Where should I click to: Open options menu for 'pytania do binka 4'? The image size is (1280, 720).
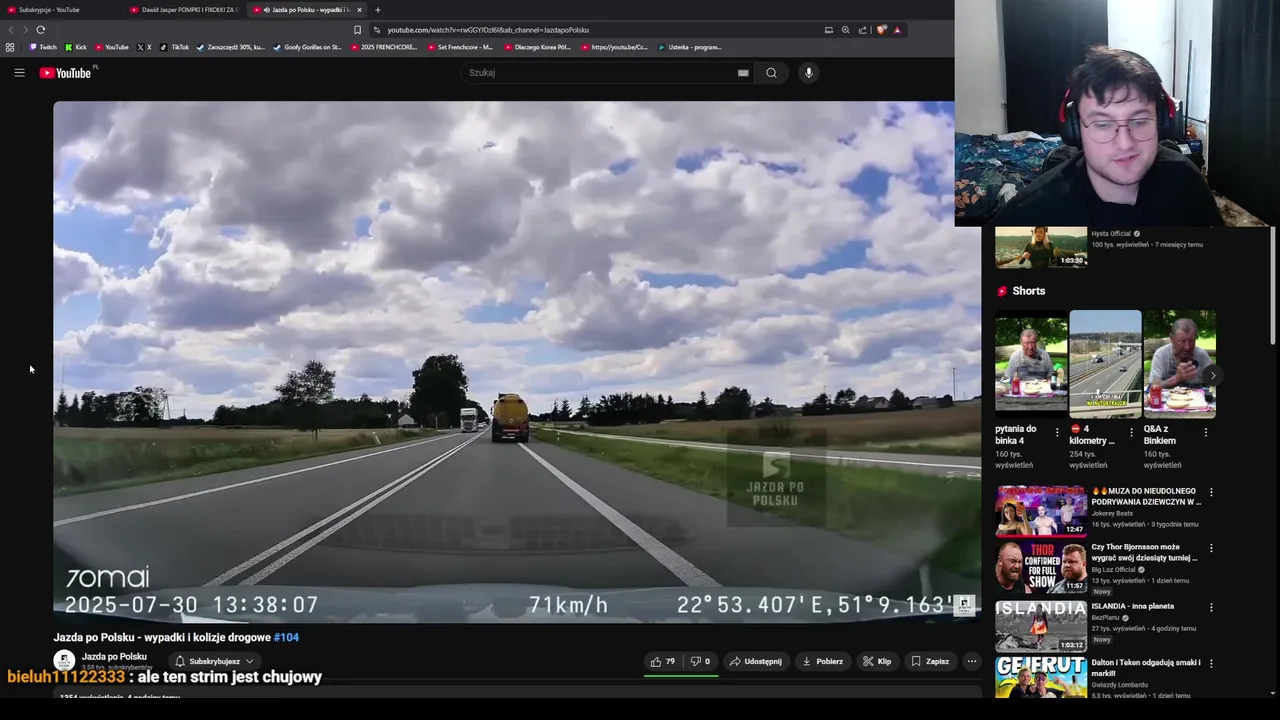tap(1057, 433)
